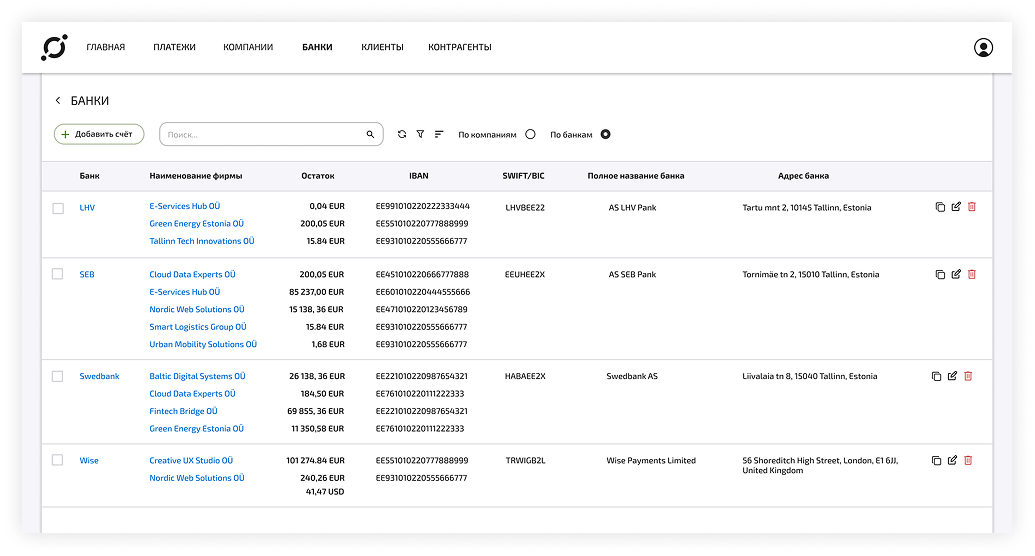Click the Полное название банка header
Image resolution: width=1035 pixels, height=556 pixels.
tap(636, 176)
